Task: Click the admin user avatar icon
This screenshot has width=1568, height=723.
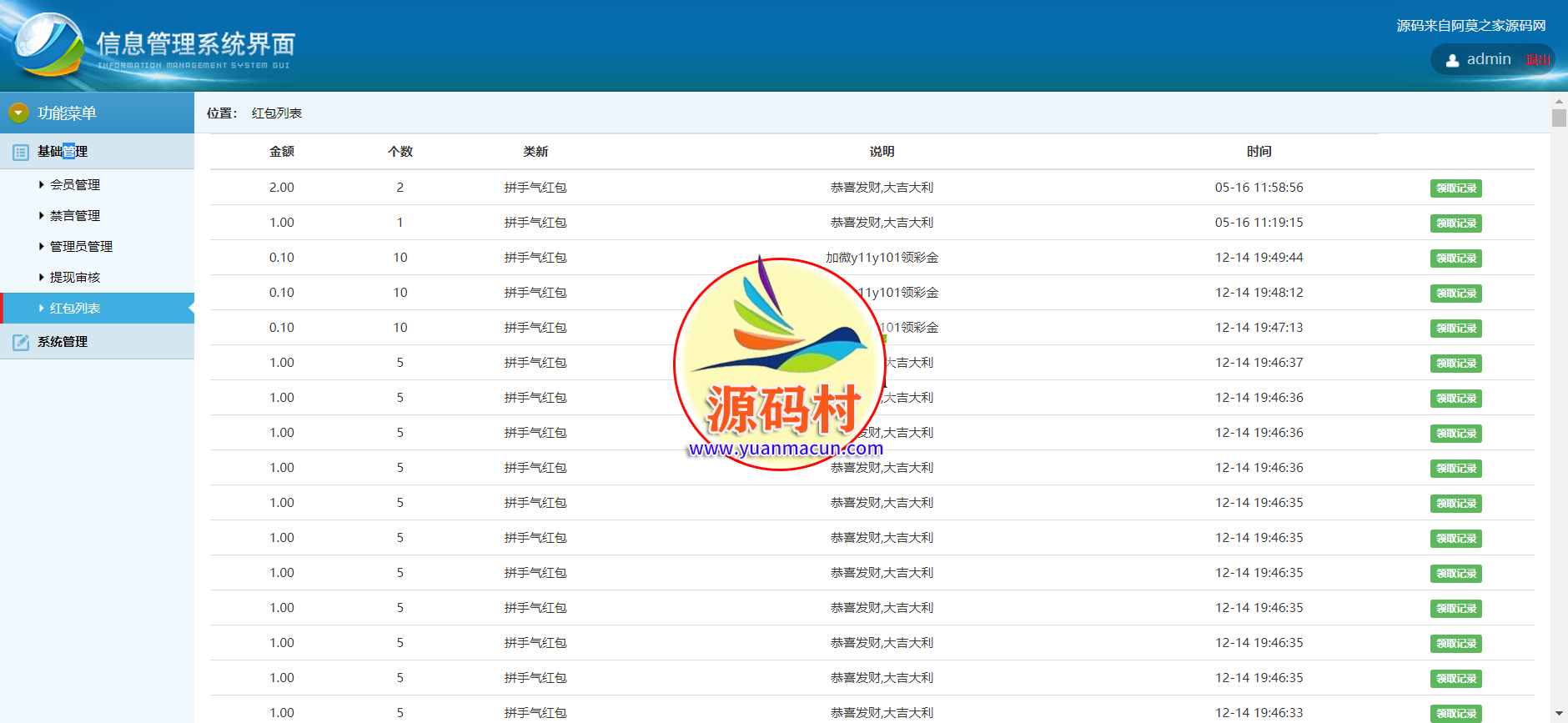Action: [1452, 60]
